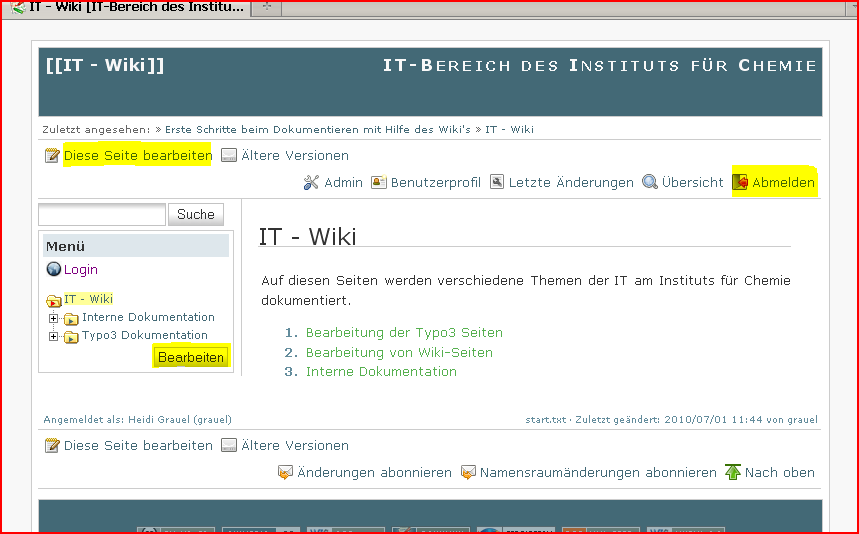Select 'IT - Wiki' root in menu tree
The height and width of the screenshot is (534, 859).
click(x=88, y=299)
